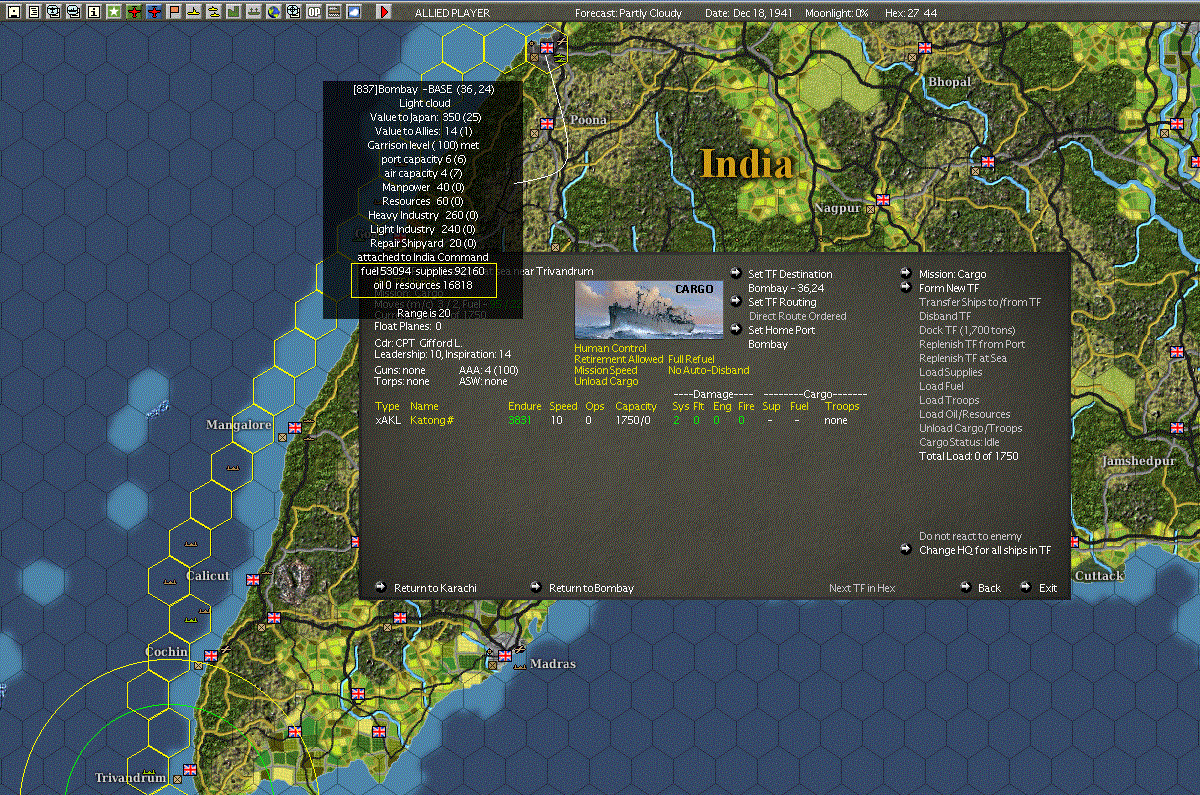
Task: Click the crosshair target toolbar icon
Action: [x=294, y=12]
